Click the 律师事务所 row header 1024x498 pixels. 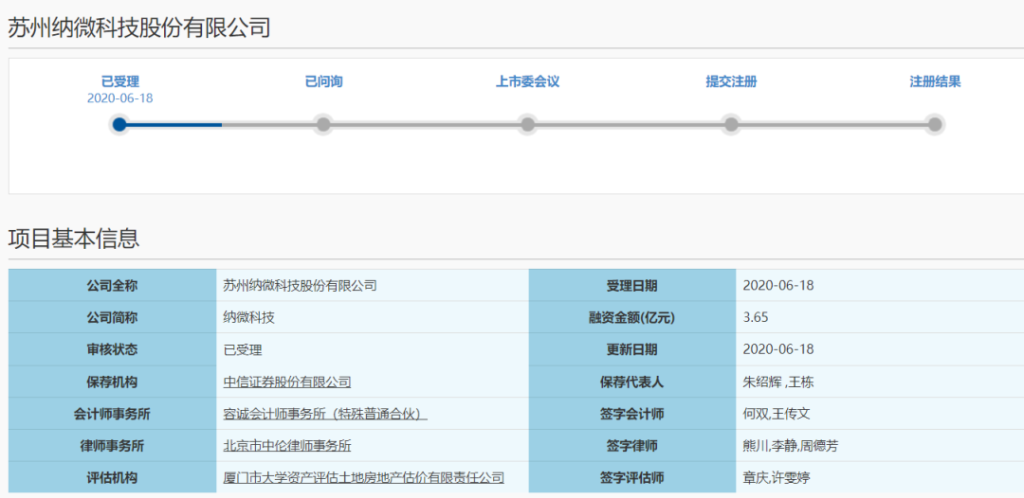click(x=112, y=446)
